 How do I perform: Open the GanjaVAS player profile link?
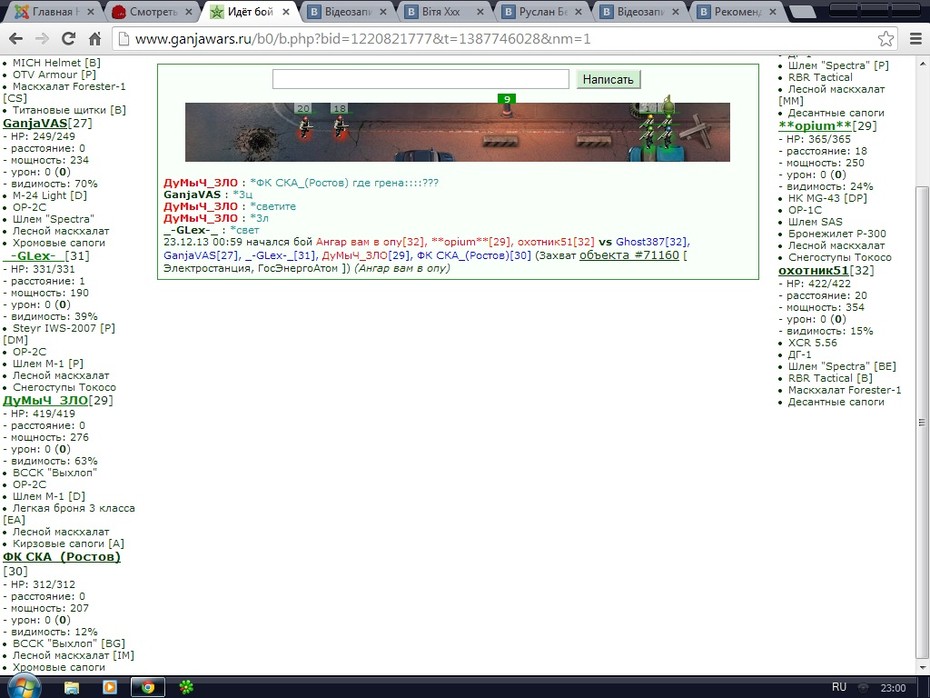tap(35, 123)
